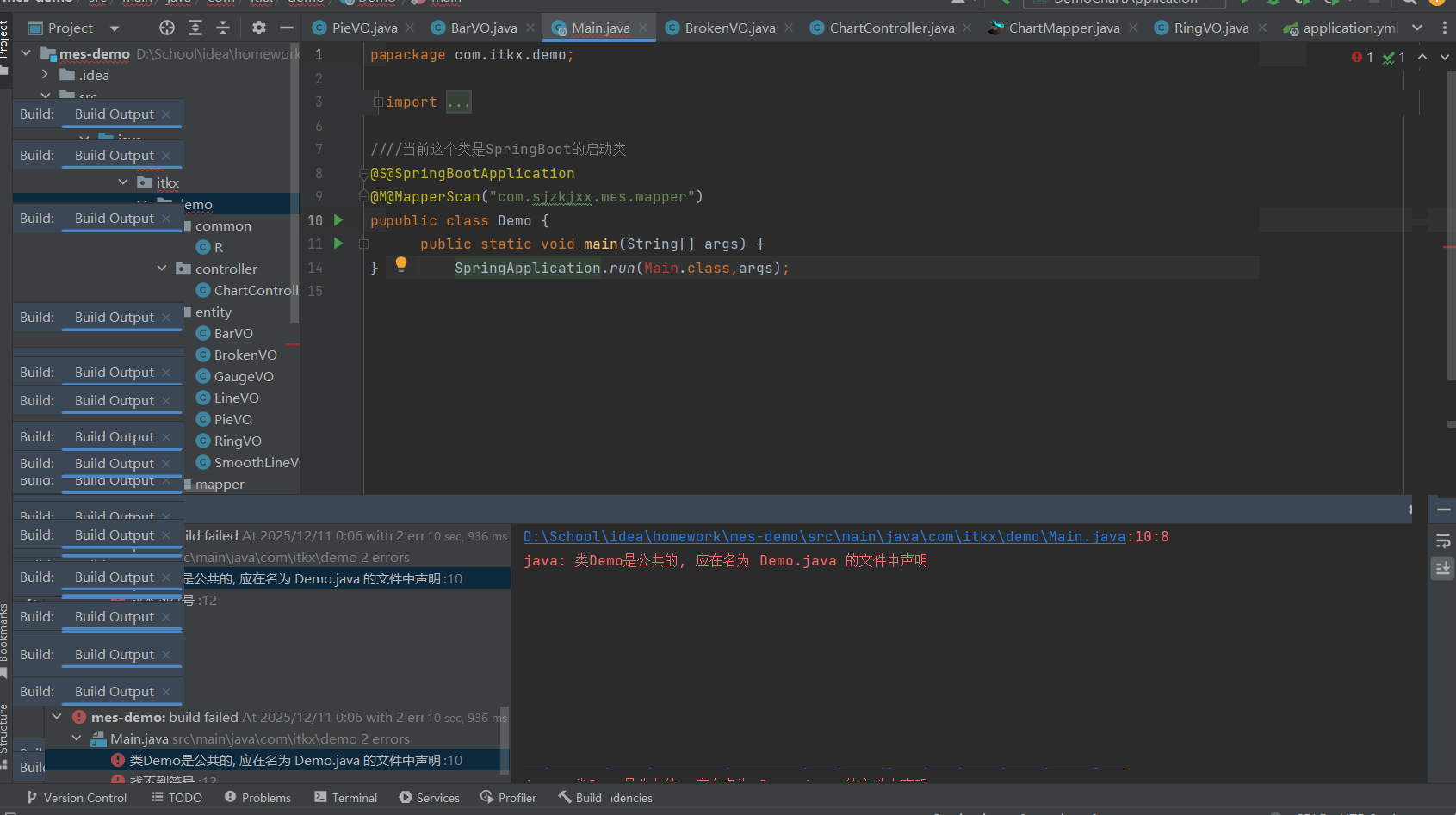Close the BarVO.java tab
The height and width of the screenshot is (815, 1456).
coord(530,28)
